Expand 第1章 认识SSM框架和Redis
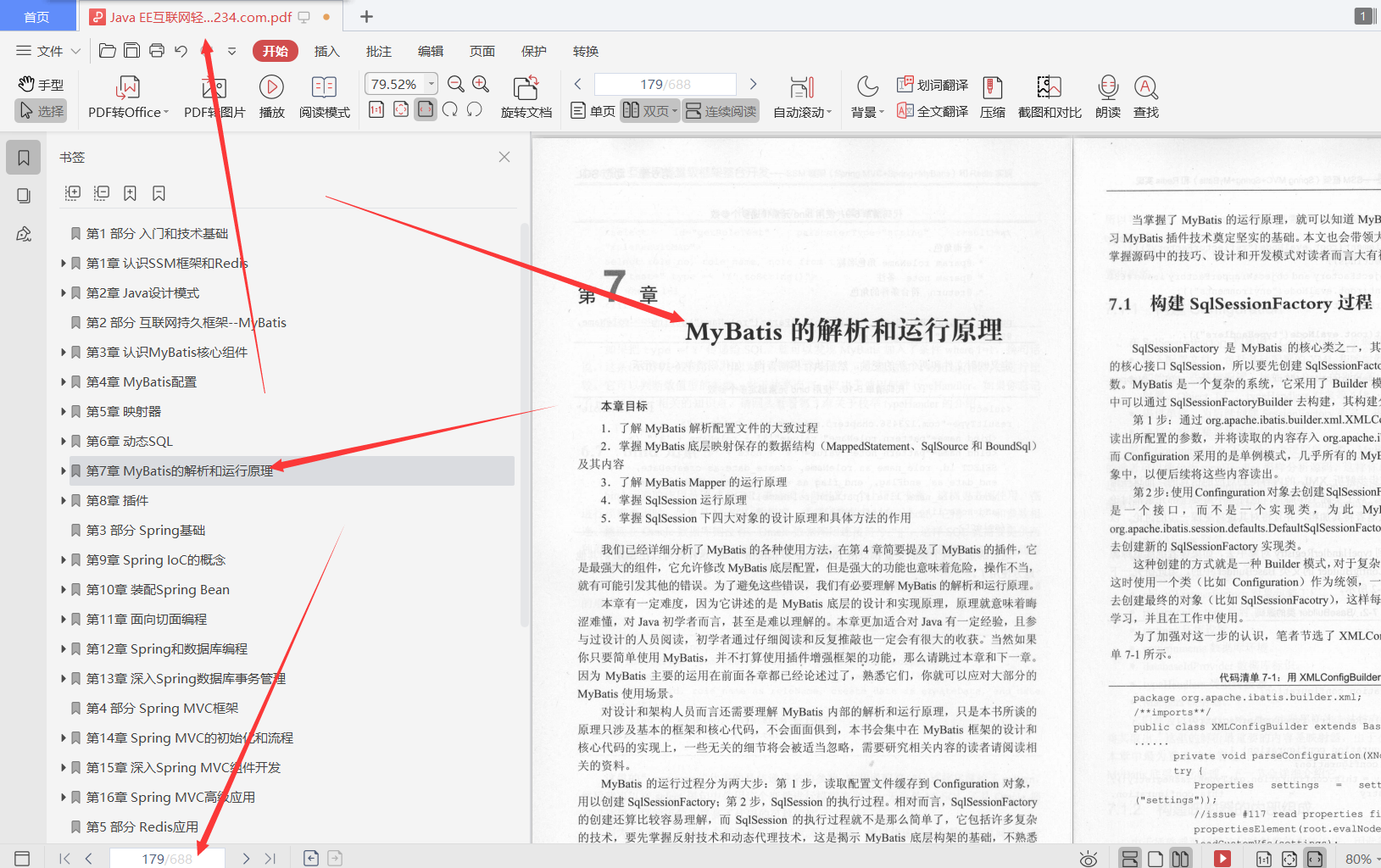This screenshot has width=1381, height=868. (x=64, y=264)
